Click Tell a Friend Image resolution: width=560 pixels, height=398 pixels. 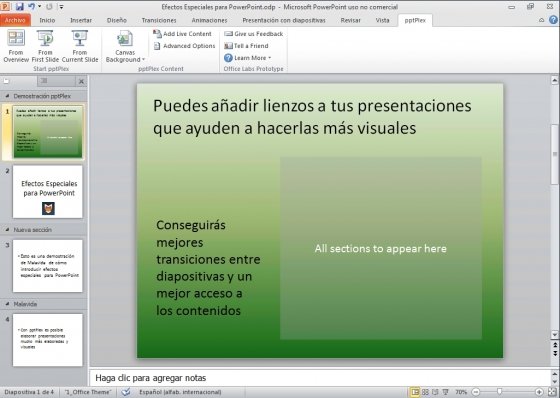246,46
